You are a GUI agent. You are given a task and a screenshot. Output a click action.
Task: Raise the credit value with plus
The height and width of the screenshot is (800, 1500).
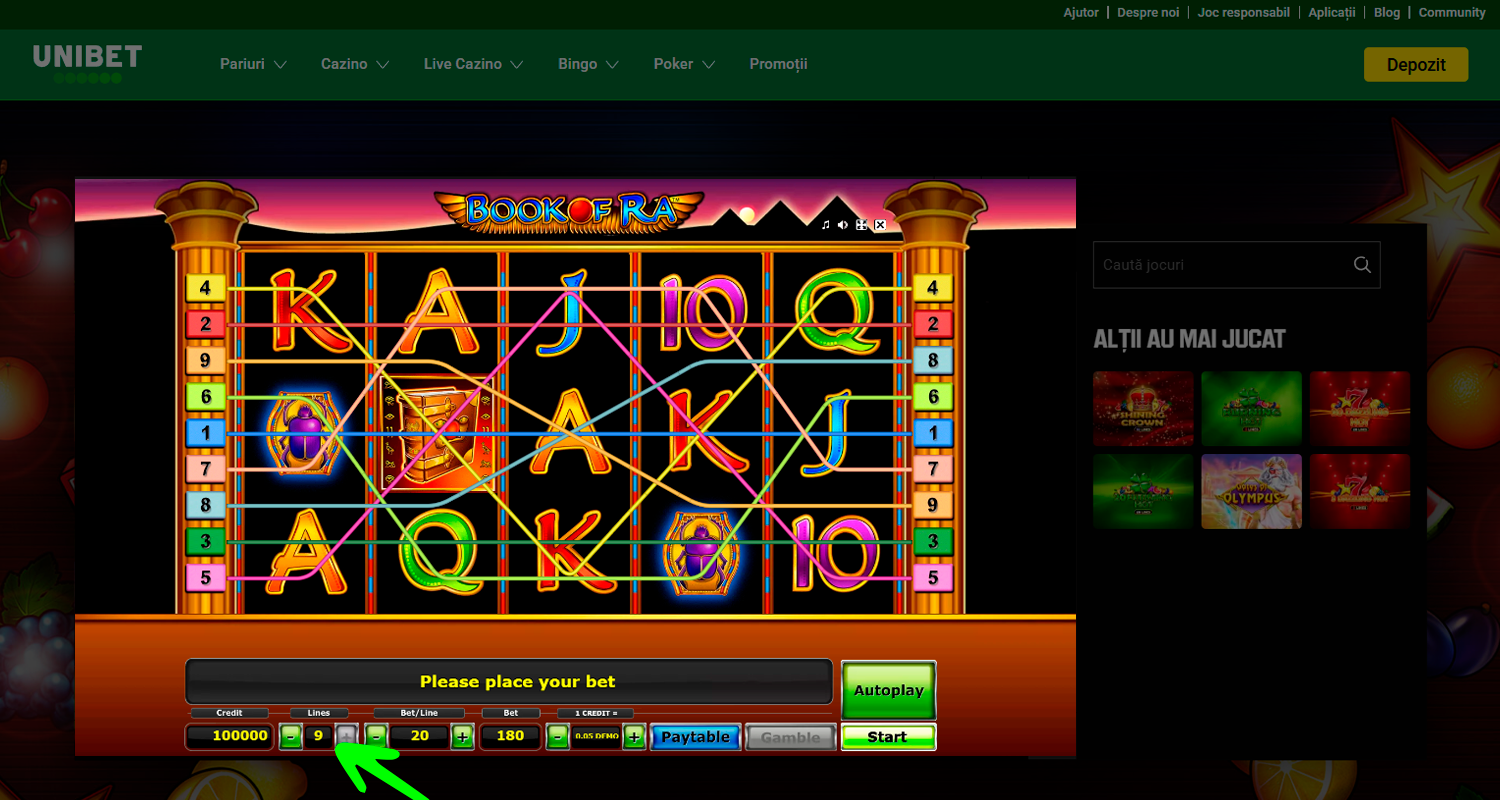click(x=634, y=737)
